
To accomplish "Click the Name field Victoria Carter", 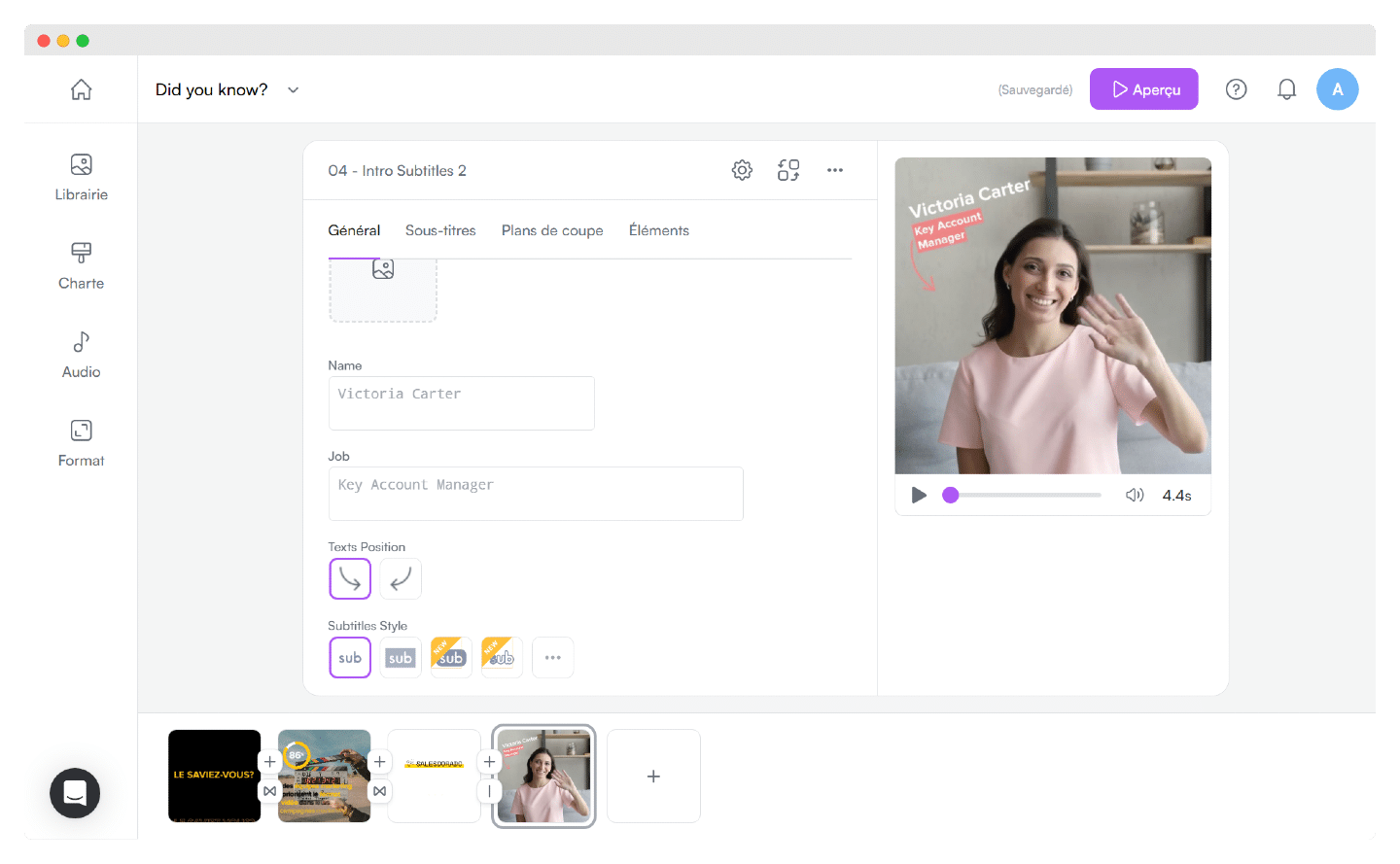I will (x=462, y=403).
